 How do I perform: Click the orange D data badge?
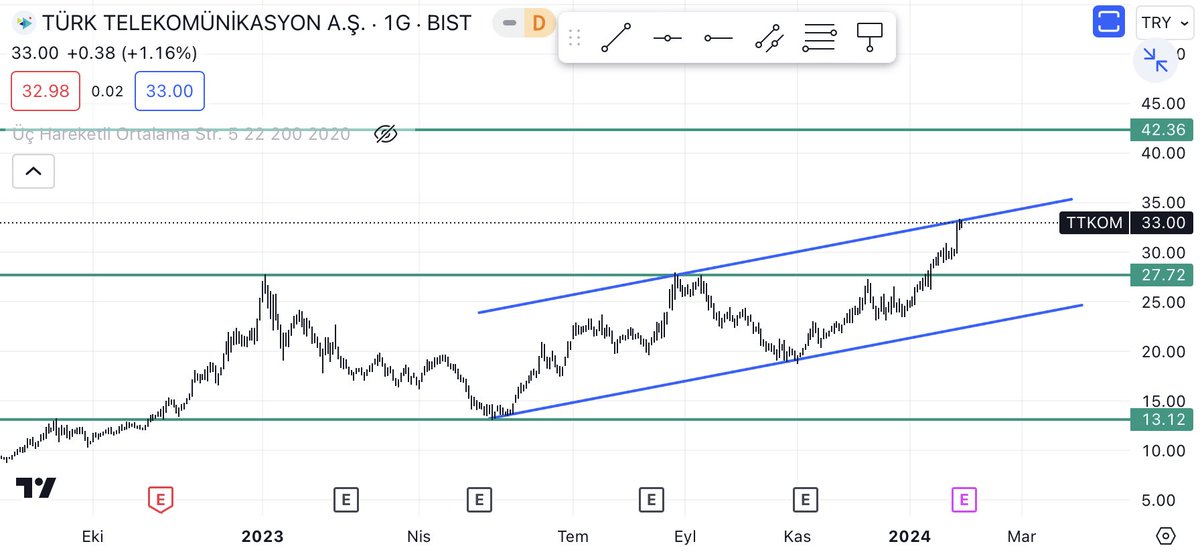click(x=540, y=22)
